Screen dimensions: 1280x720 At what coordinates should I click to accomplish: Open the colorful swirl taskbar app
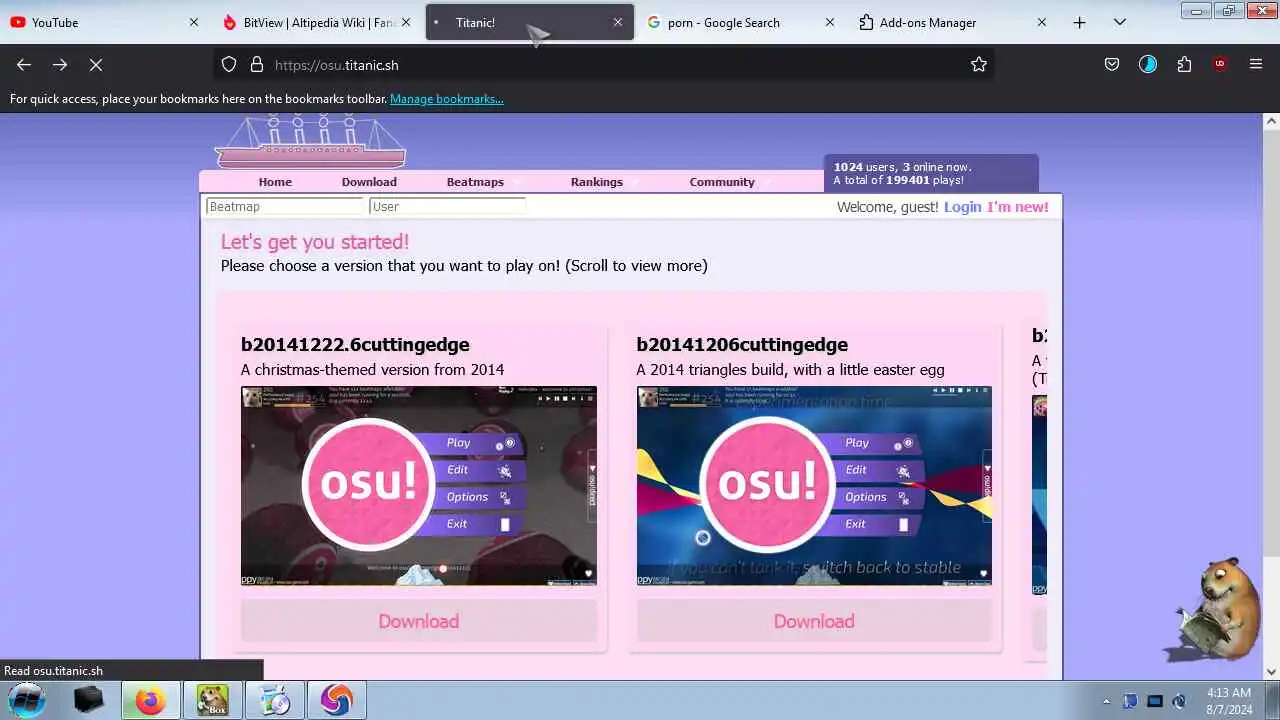336,700
